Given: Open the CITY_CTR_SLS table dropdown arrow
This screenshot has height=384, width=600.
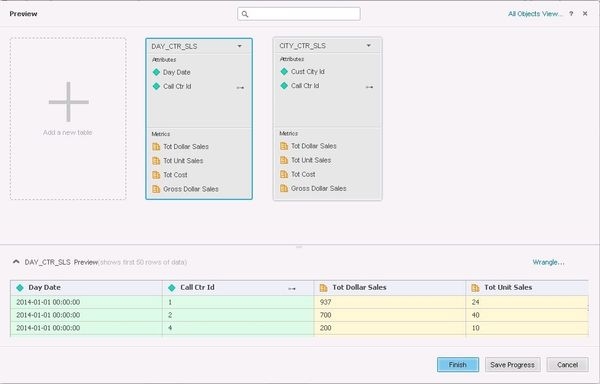Looking at the screenshot, I should [368, 46].
